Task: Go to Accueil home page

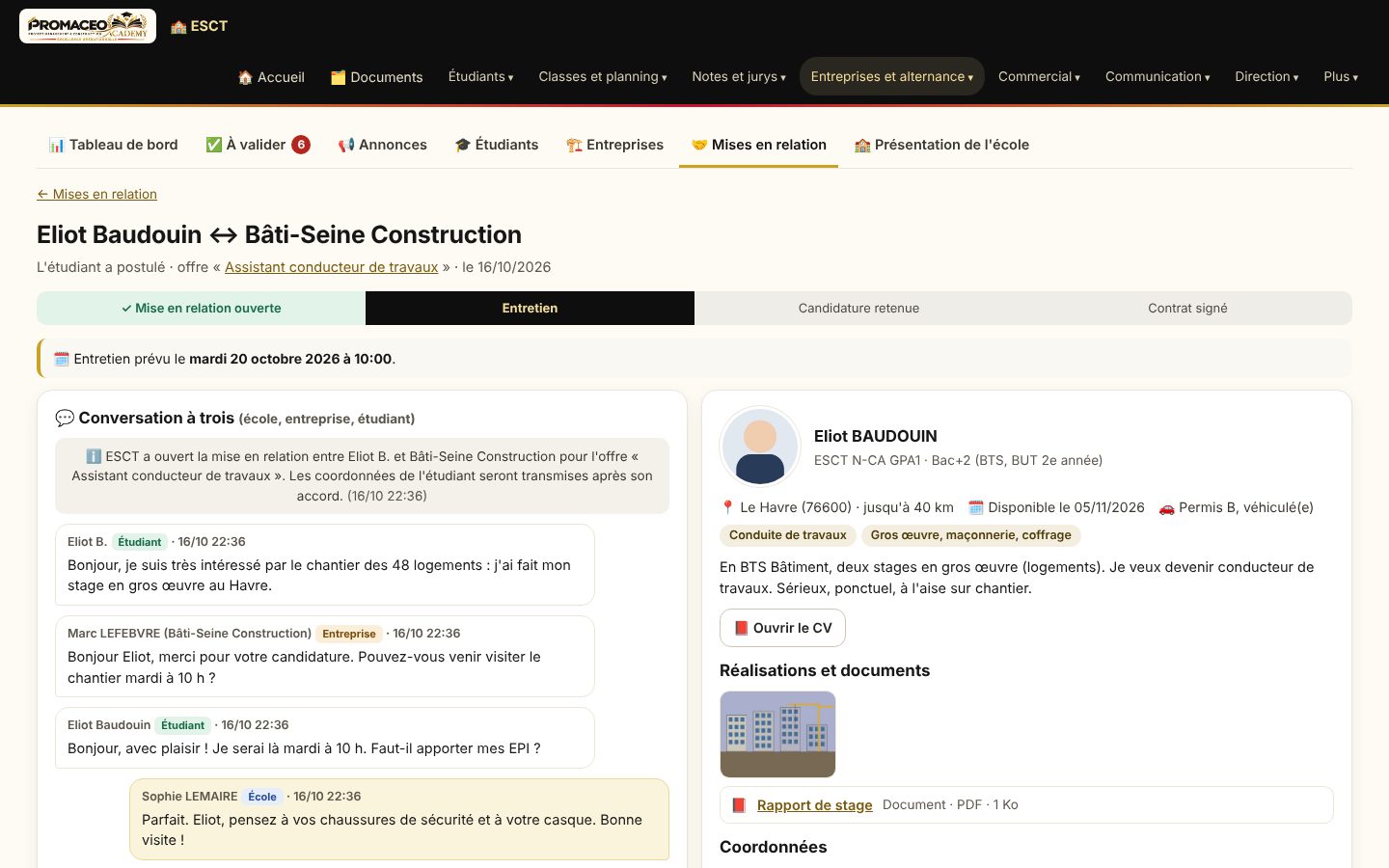Action: click(271, 77)
